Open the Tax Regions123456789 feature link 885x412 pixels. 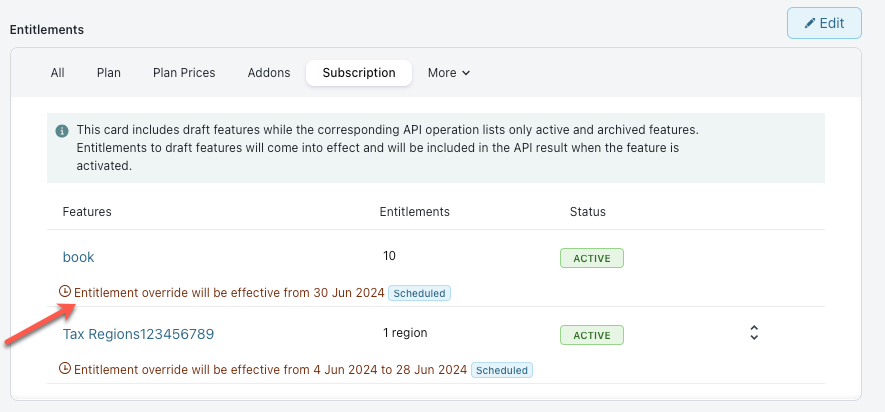point(138,333)
